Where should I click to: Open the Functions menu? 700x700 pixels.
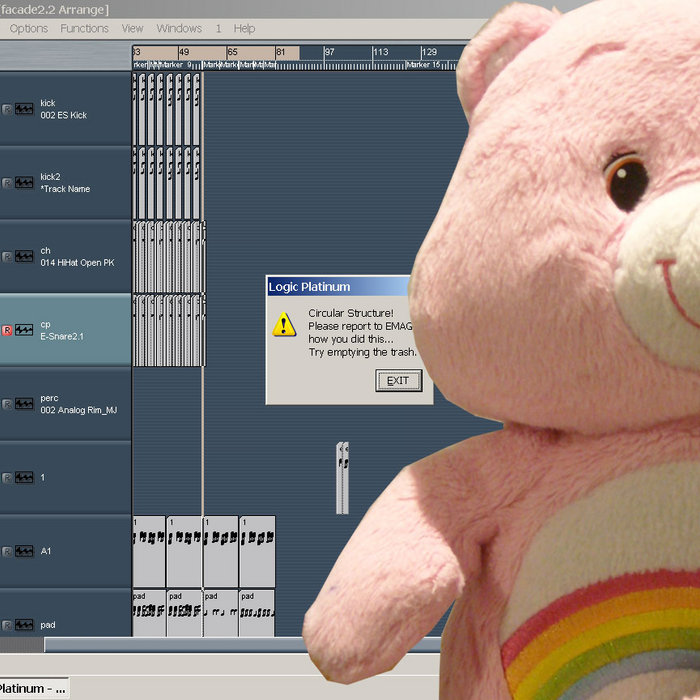click(85, 28)
